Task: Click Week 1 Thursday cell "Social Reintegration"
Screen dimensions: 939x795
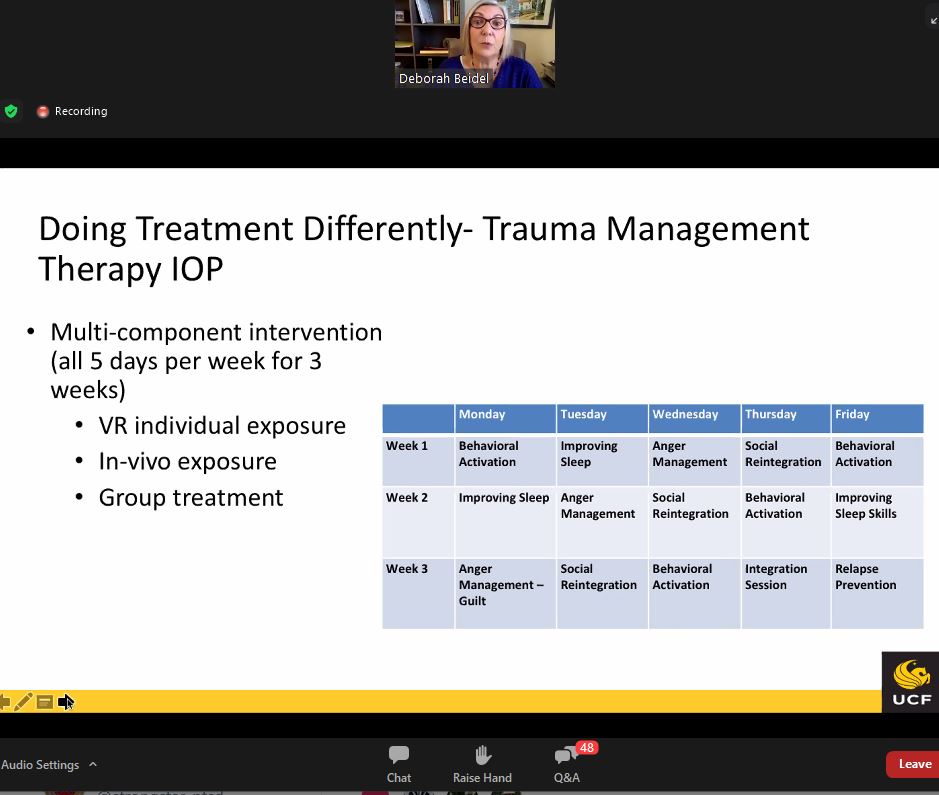Action: (x=786, y=460)
